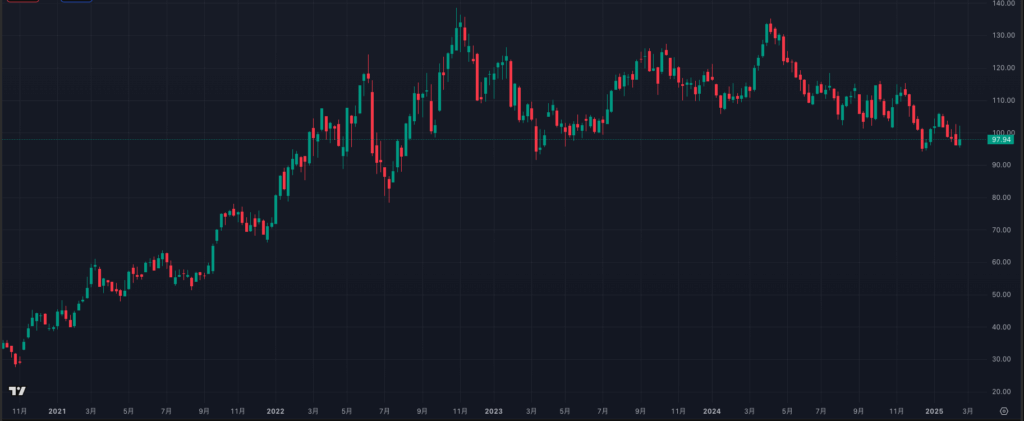Screen dimensions: 1024x421
Task: Select the current price tag 97.94
Action: coord(1000,140)
